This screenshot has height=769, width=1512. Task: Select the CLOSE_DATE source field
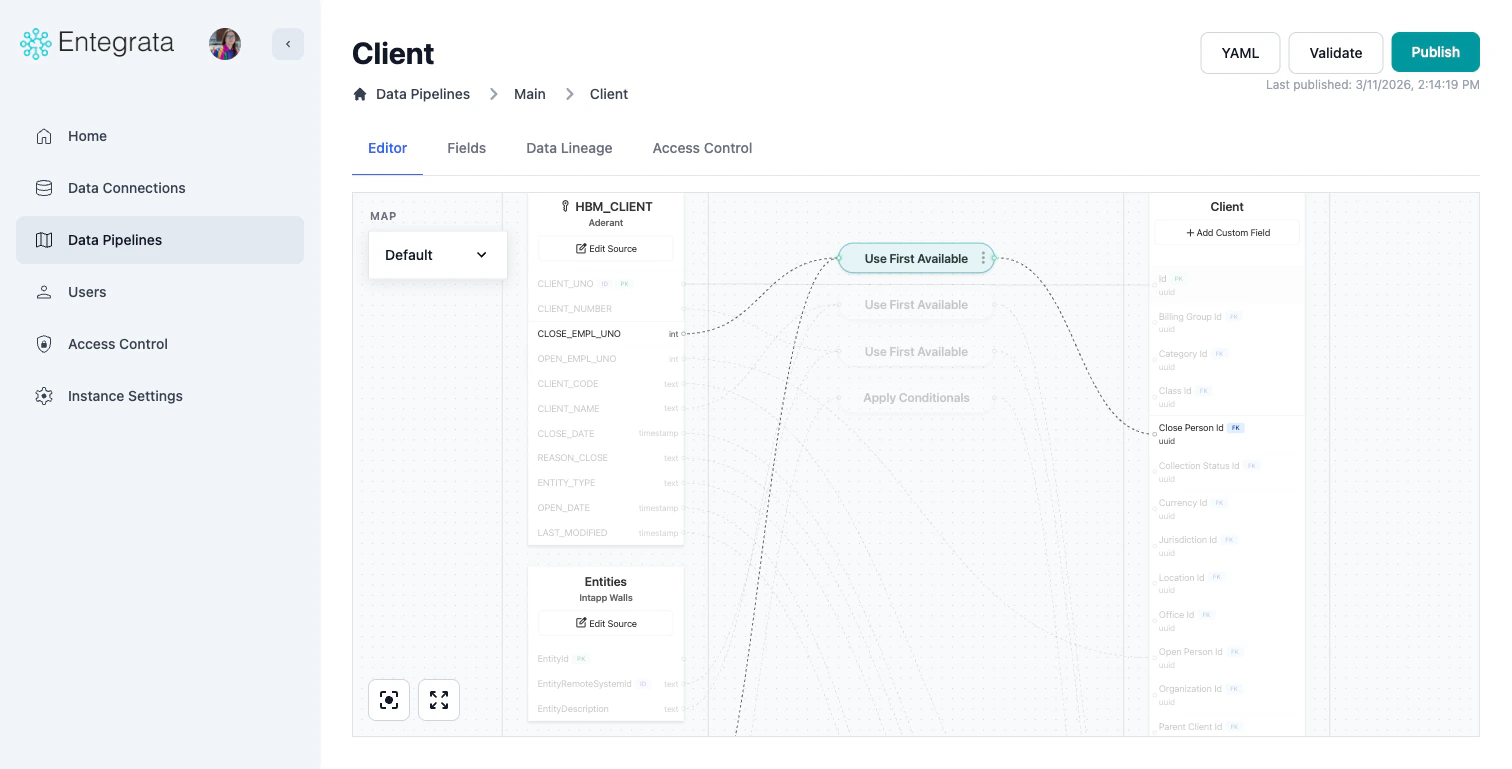(x=606, y=434)
